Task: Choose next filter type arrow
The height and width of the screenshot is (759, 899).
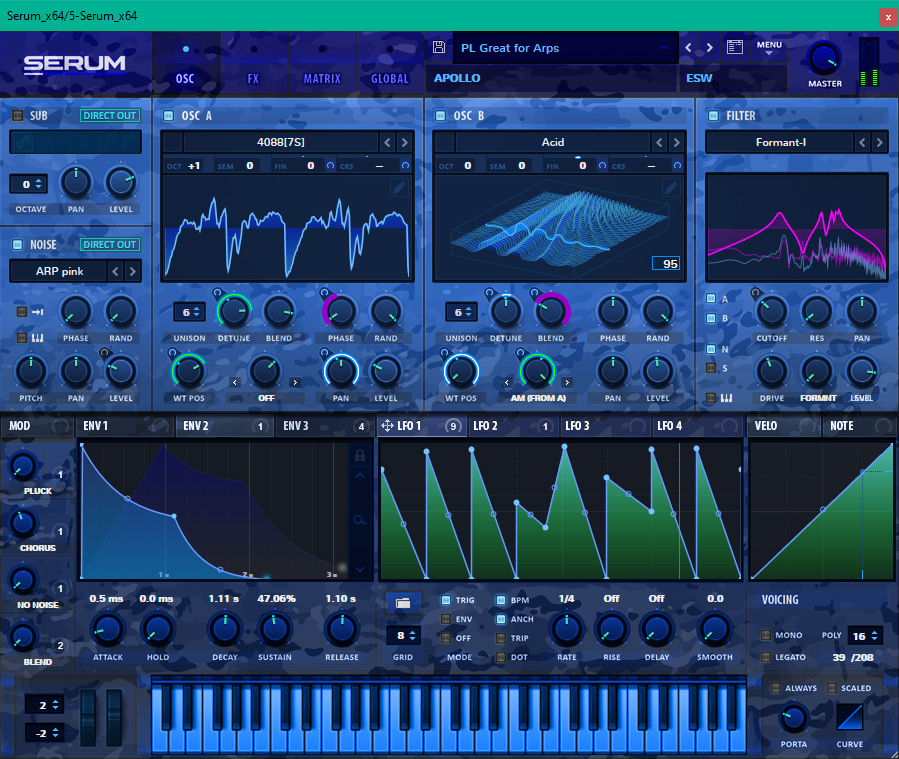Action: coord(880,142)
